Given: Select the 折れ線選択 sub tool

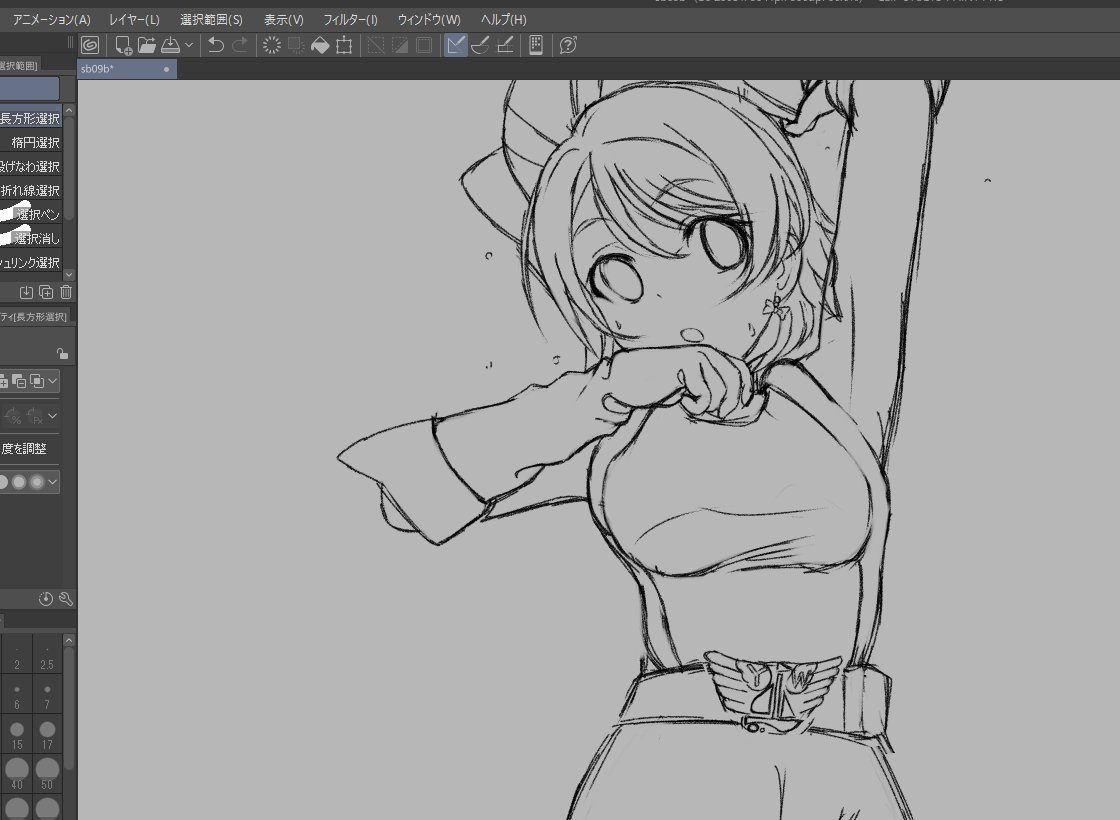Looking at the screenshot, I should 31,191.
